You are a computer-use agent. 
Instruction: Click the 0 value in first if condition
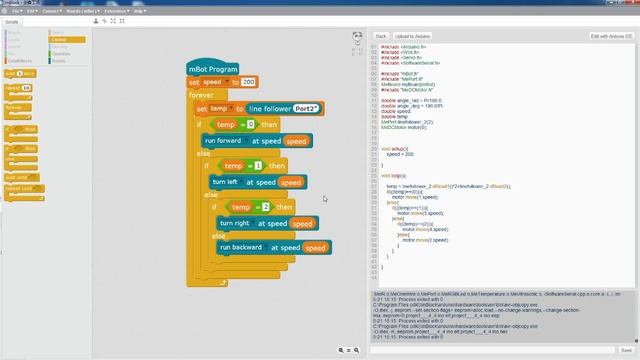[251, 124]
